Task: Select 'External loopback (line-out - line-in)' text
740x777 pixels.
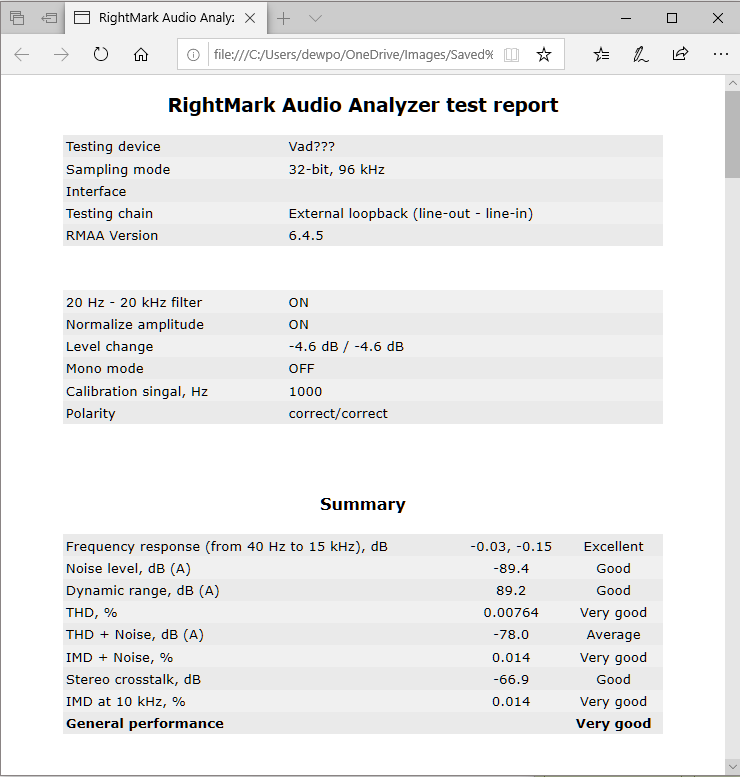Action: tap(411, 214)
